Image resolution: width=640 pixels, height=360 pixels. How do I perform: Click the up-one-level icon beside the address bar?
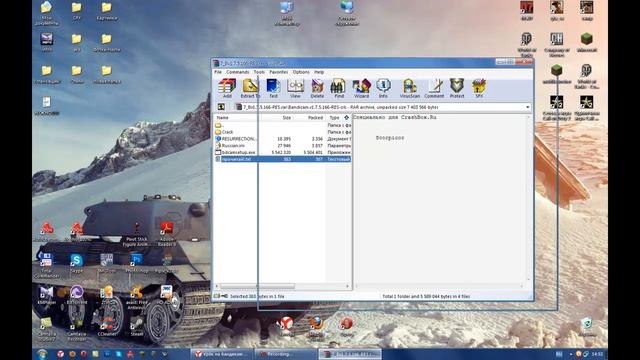(221, 107)
